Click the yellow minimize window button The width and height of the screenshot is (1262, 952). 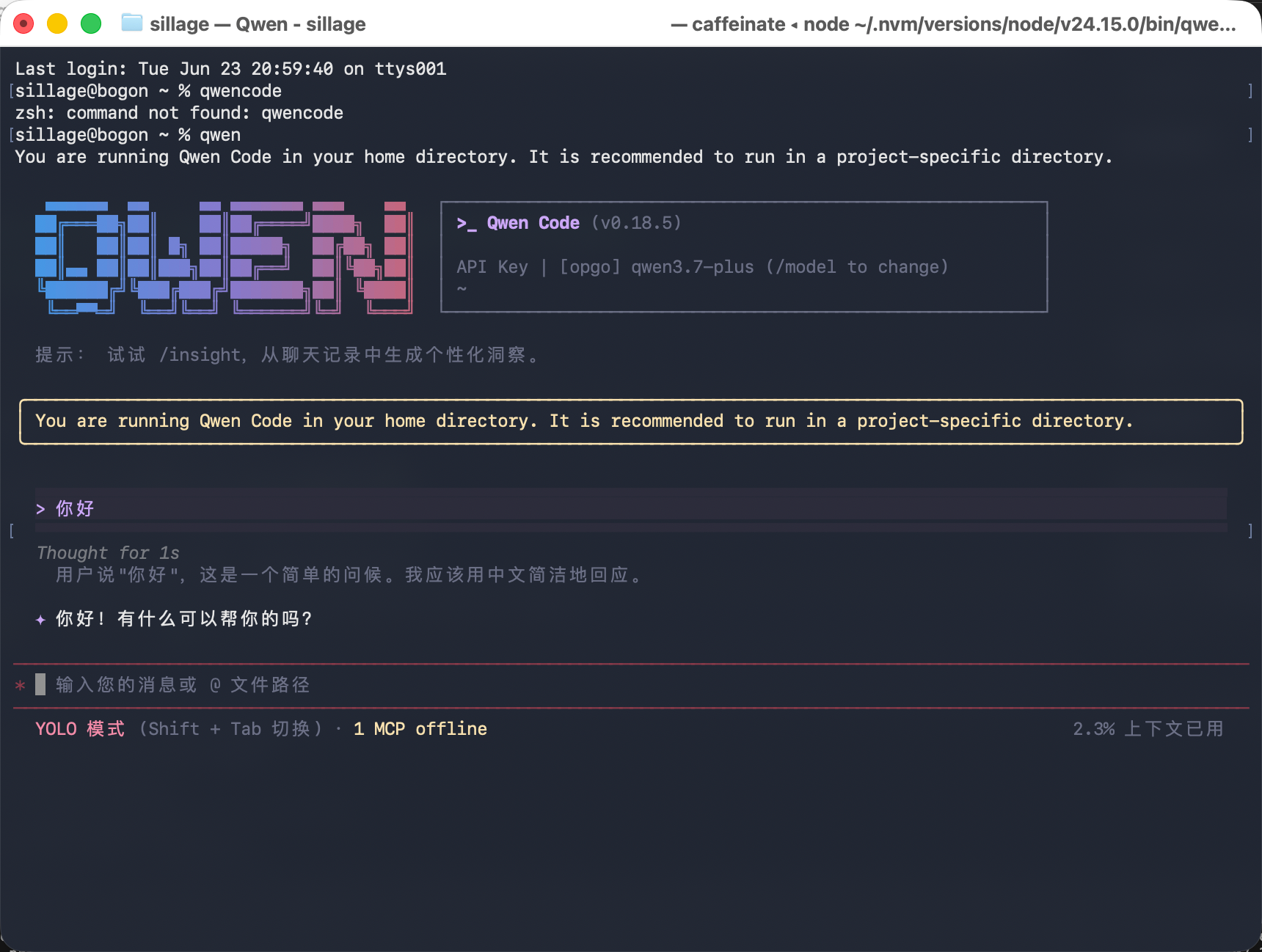57,24
